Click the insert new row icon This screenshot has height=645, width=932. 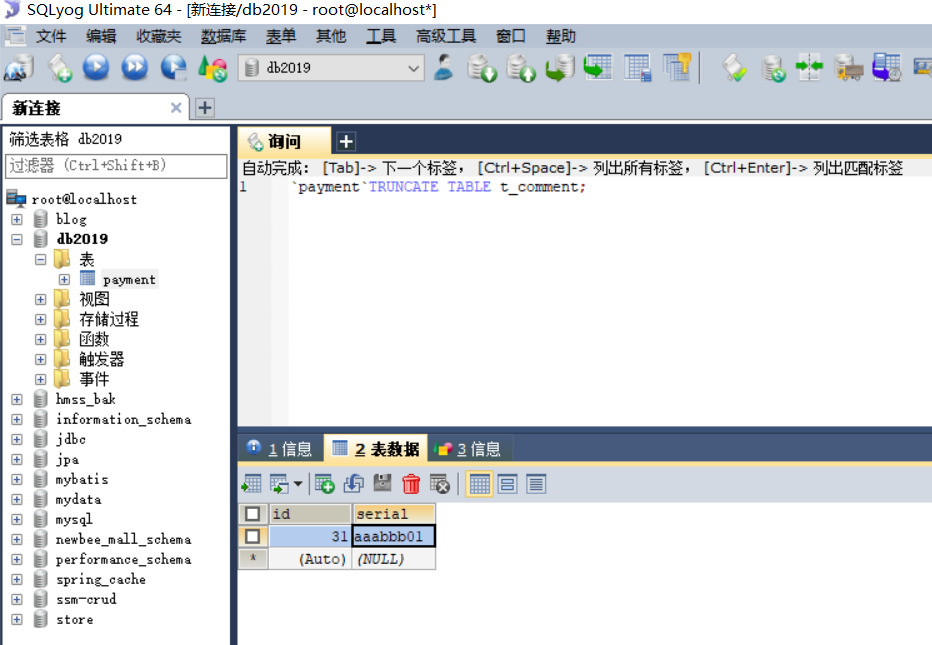tap(325, 484)
